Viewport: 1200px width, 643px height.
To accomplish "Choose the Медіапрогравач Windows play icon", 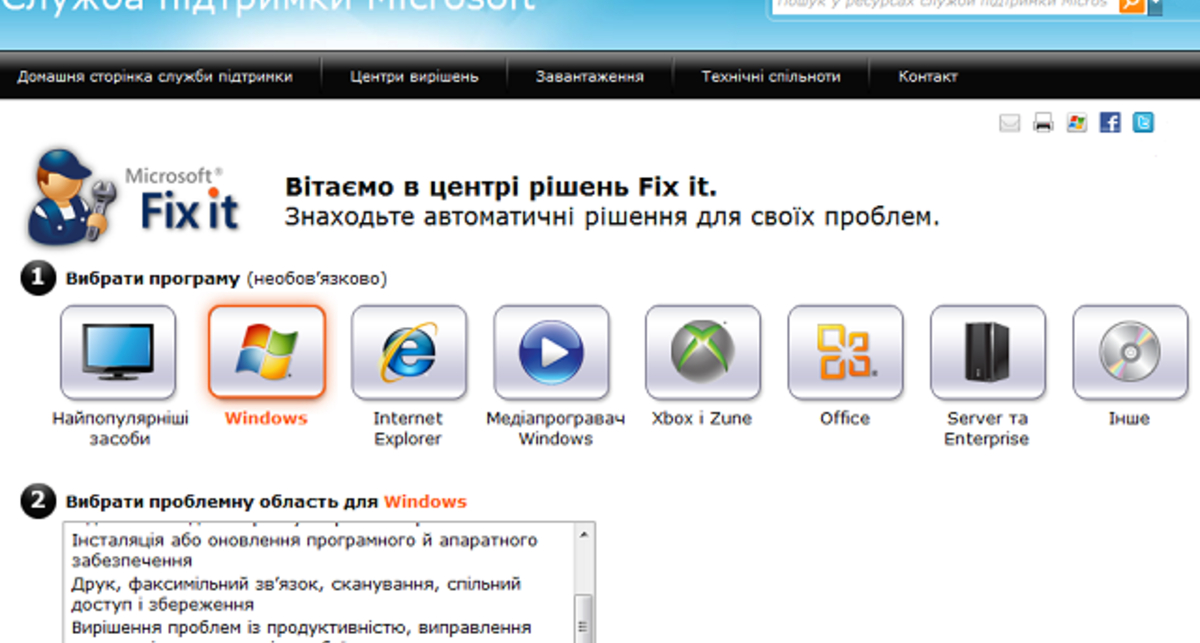I will (x=552, y=352).
